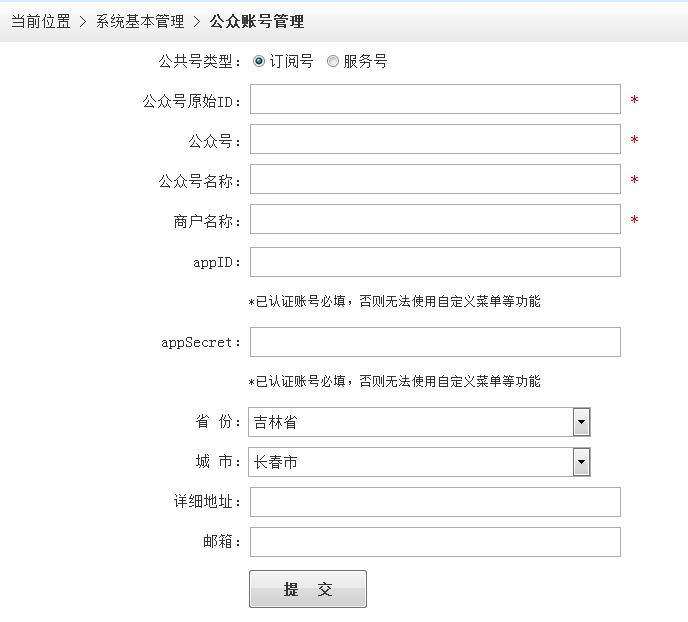This screenshot has width=688, height=622.
Task: Click the 邮箱 email input box
Action: pyautogui.click(x=435, y=542)
